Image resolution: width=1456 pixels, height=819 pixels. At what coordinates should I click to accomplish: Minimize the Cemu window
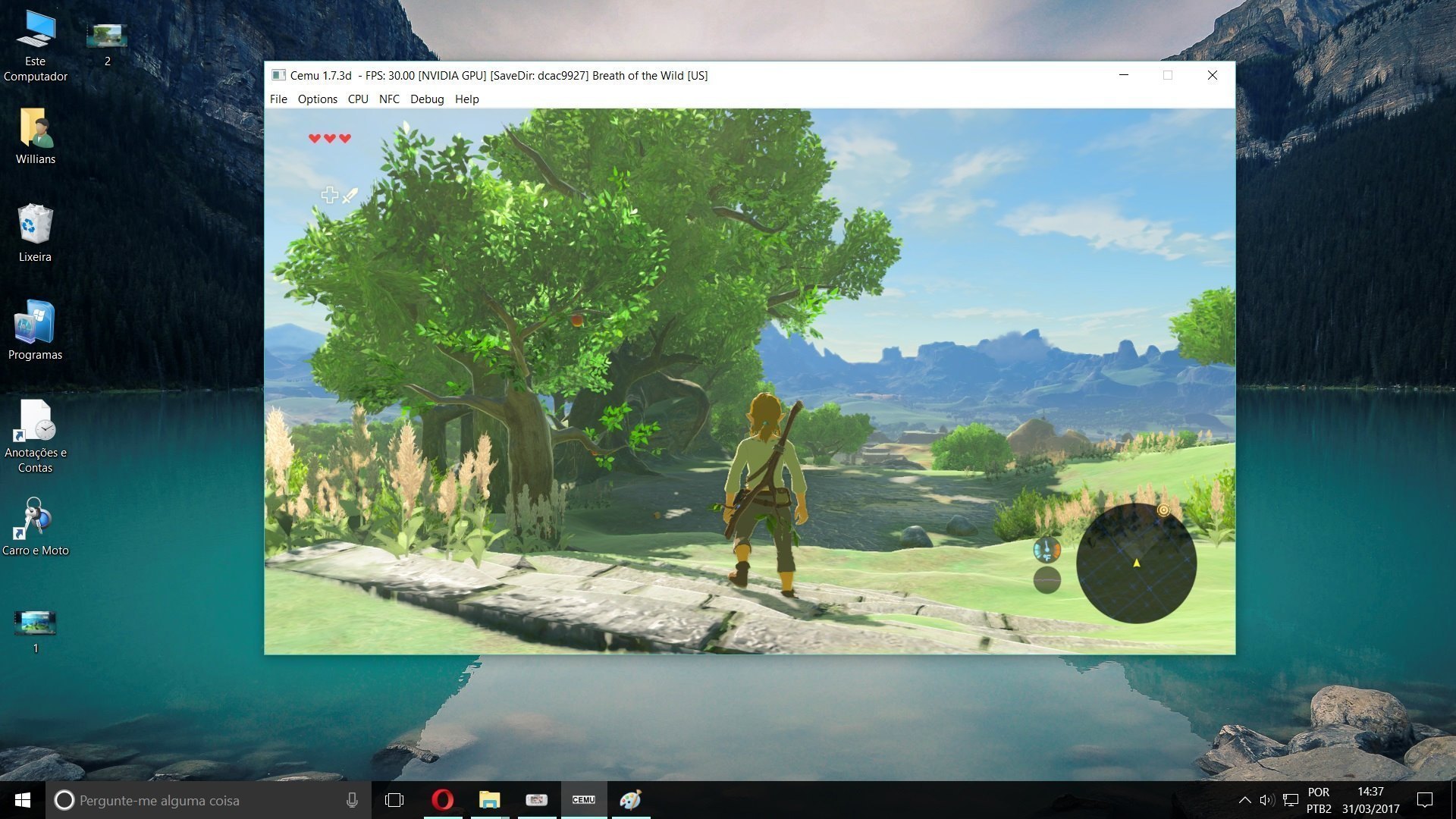pyautogui.click(x=1124, y=75)
